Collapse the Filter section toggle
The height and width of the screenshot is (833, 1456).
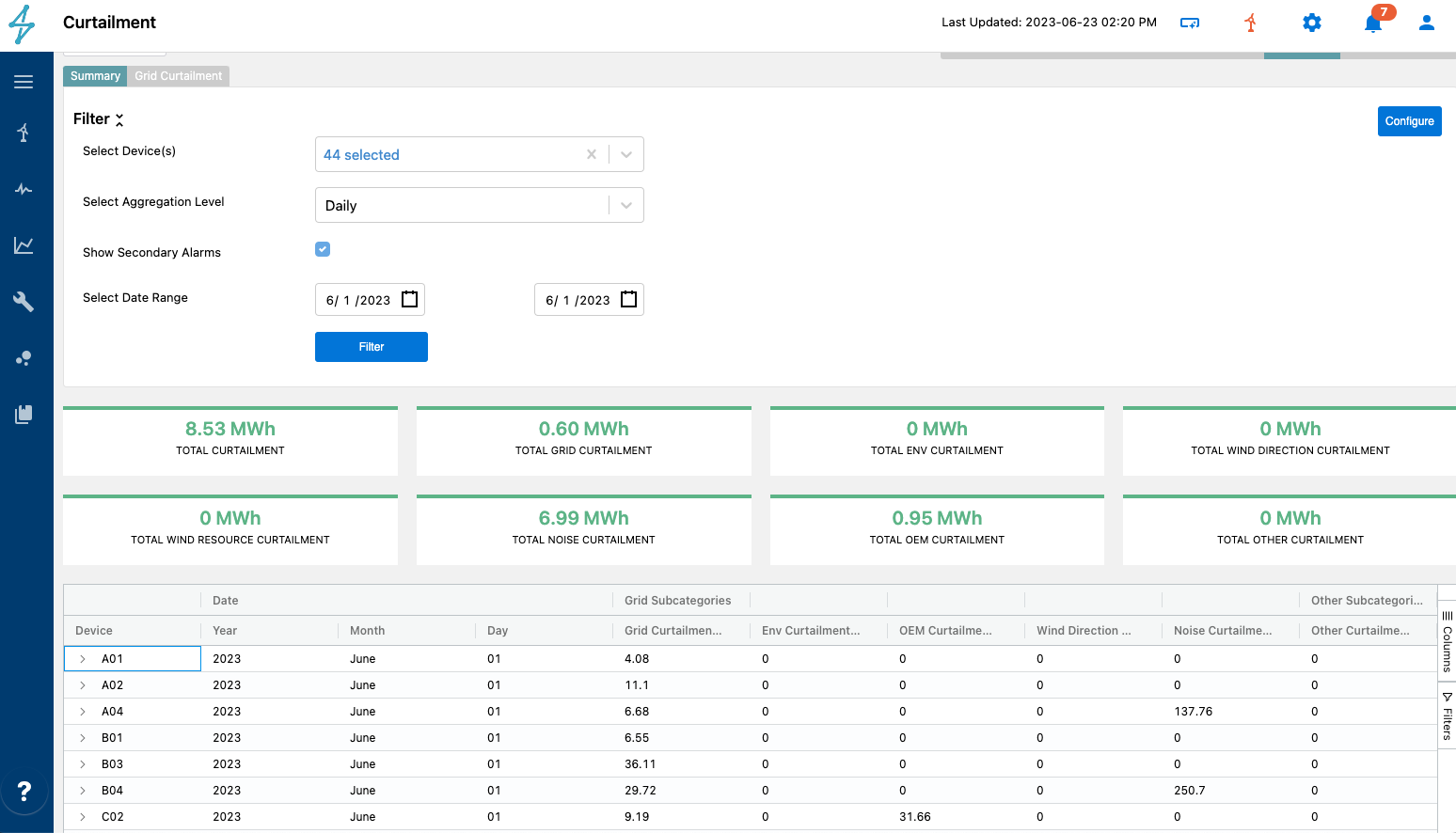coord(119,119)
